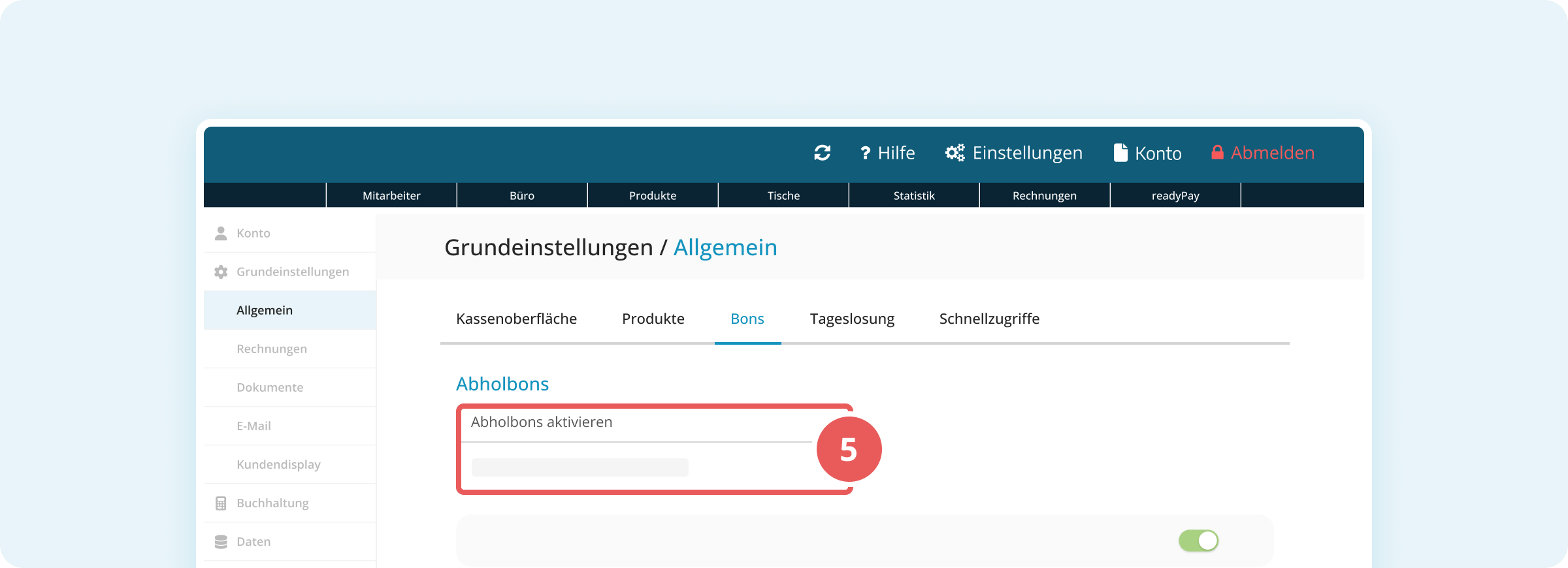
Task: Open Hilfe question mark icon
Action: 865,153
